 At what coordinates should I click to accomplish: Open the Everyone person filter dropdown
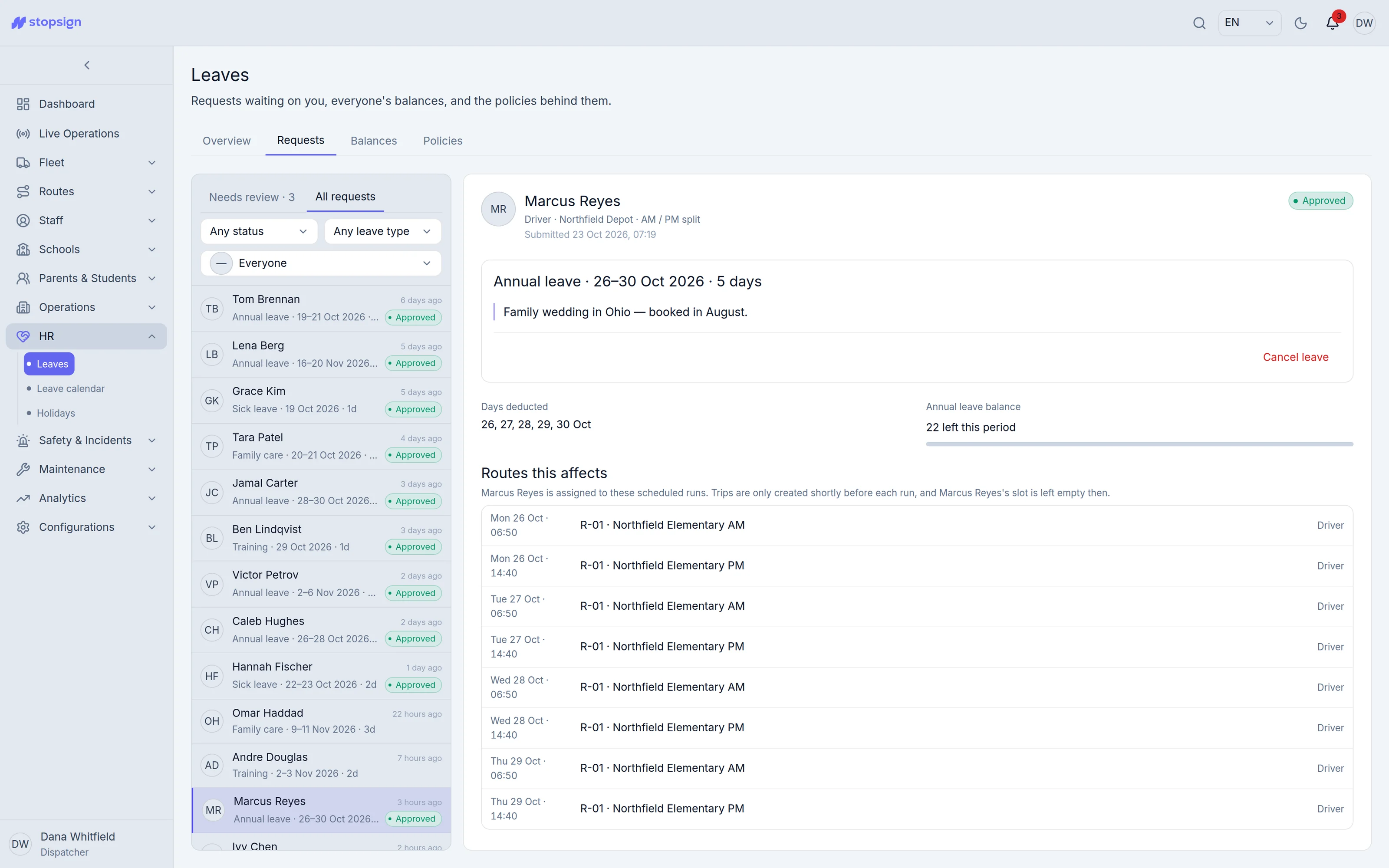(x=321, y=263)
